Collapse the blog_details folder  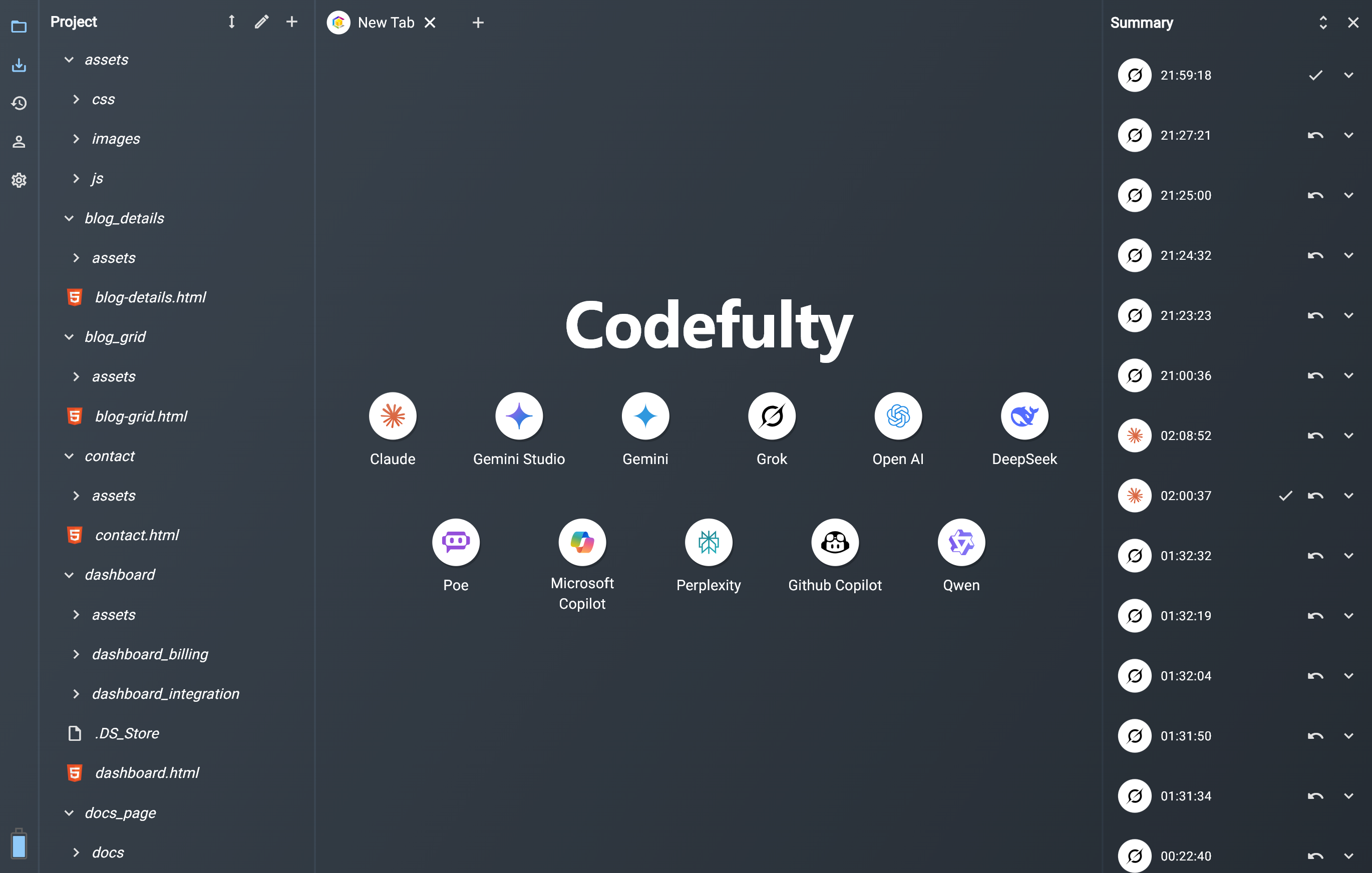click(x=69, y=218)
